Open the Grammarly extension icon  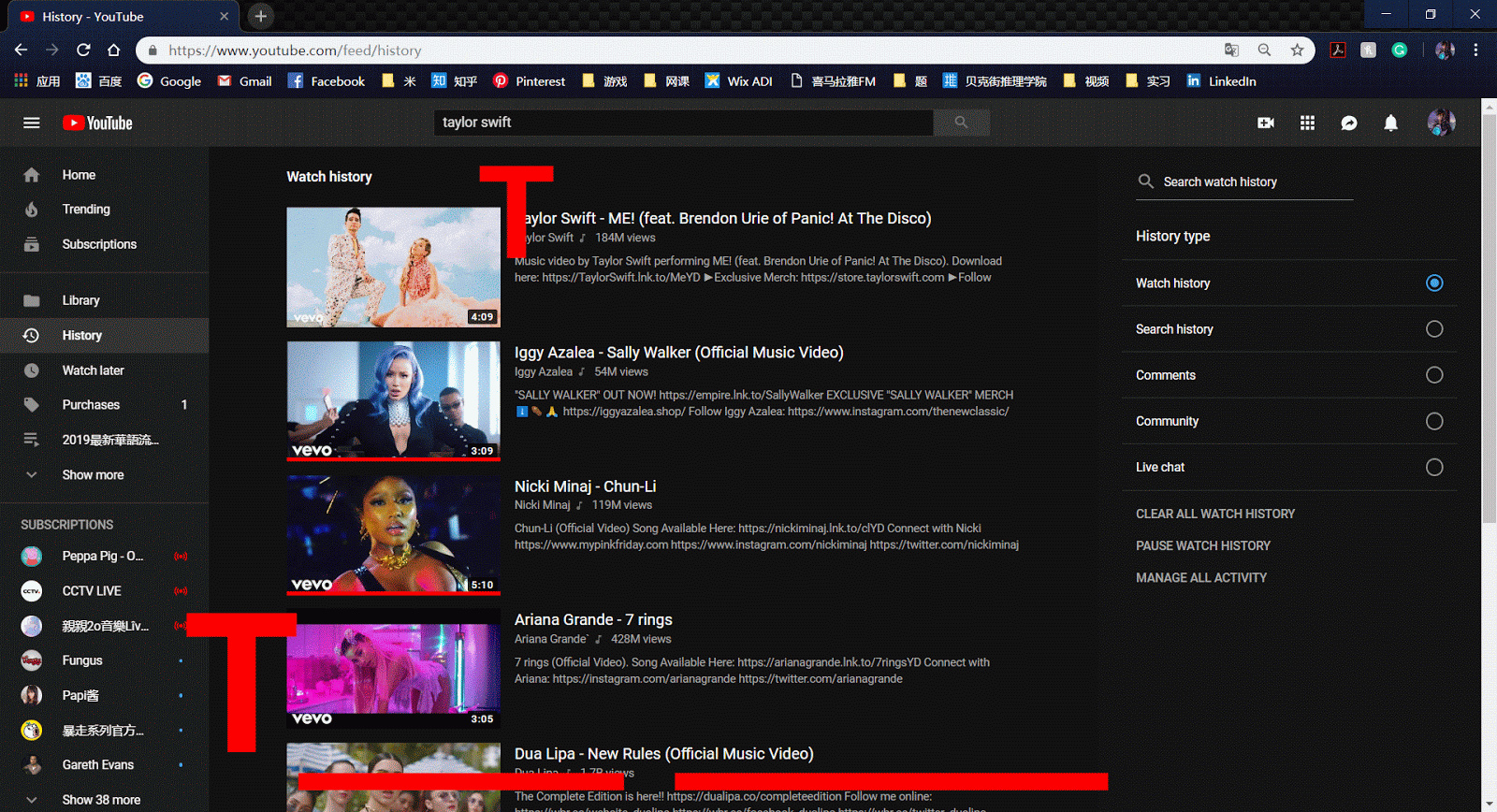[x=1400, y=50]
